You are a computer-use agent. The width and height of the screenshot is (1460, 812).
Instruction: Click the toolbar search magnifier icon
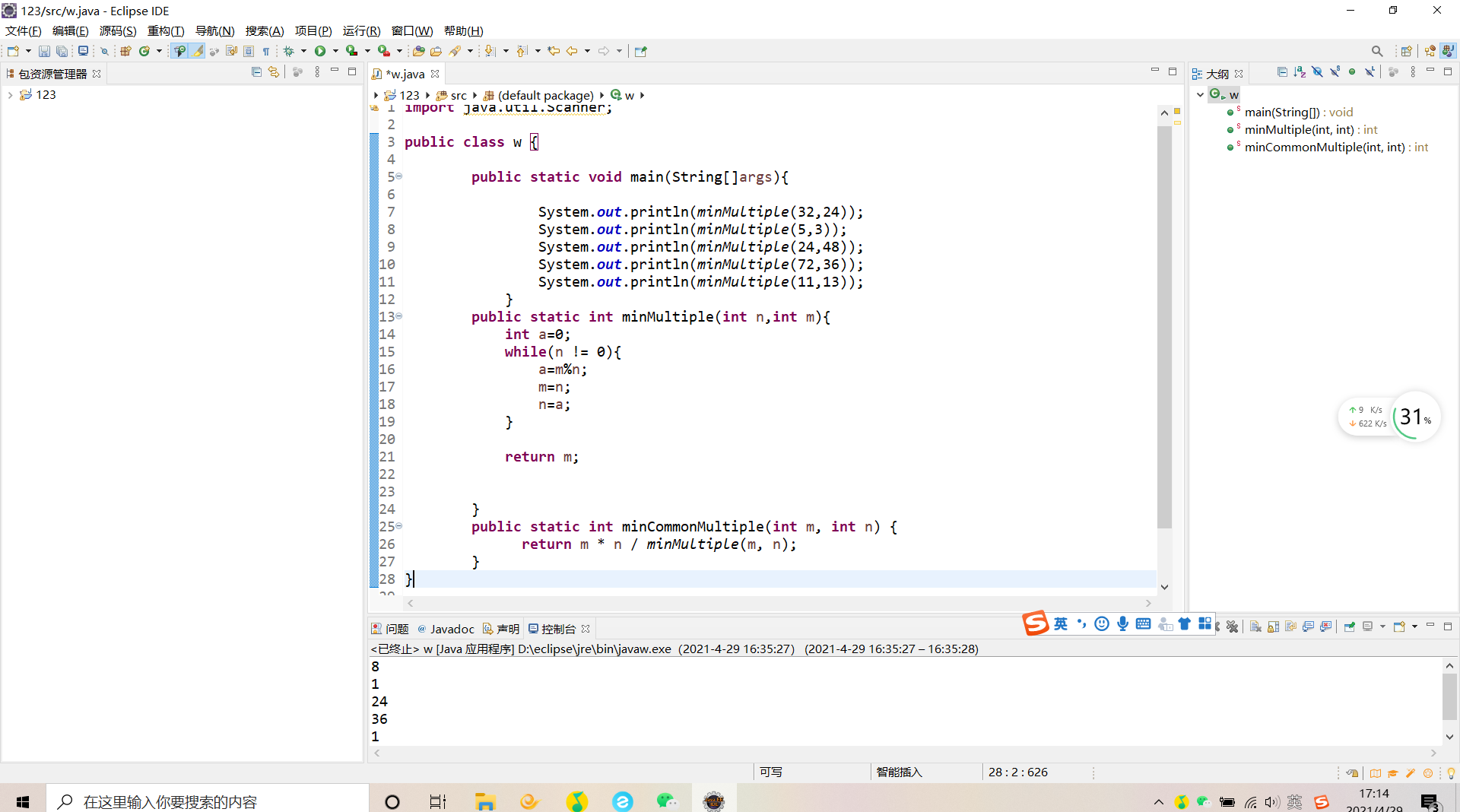coord(1377,51)
